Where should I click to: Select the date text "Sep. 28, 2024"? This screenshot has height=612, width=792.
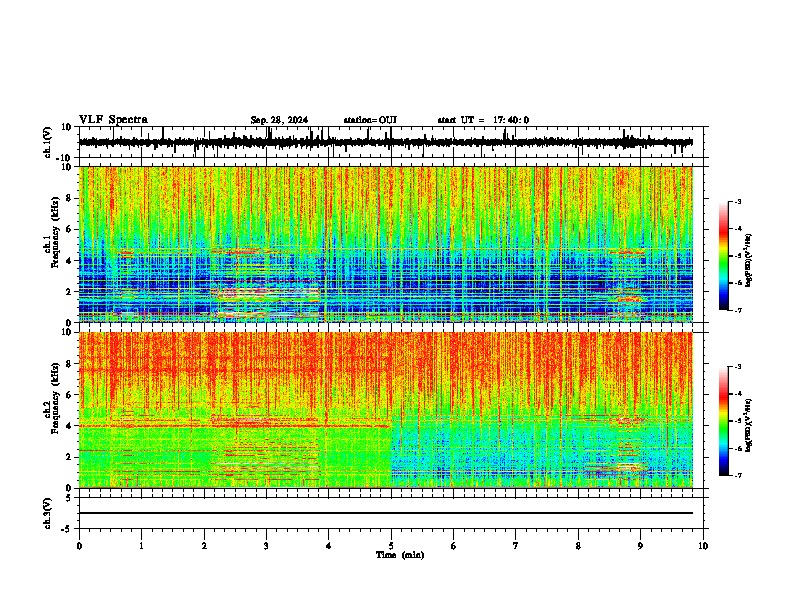click(279, 120)
